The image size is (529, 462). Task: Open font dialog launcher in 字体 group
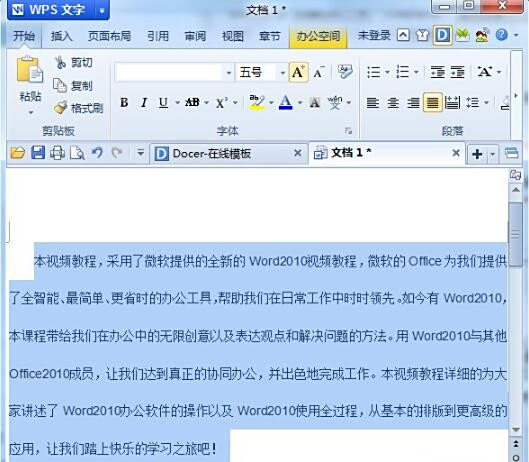pos(349,131)
